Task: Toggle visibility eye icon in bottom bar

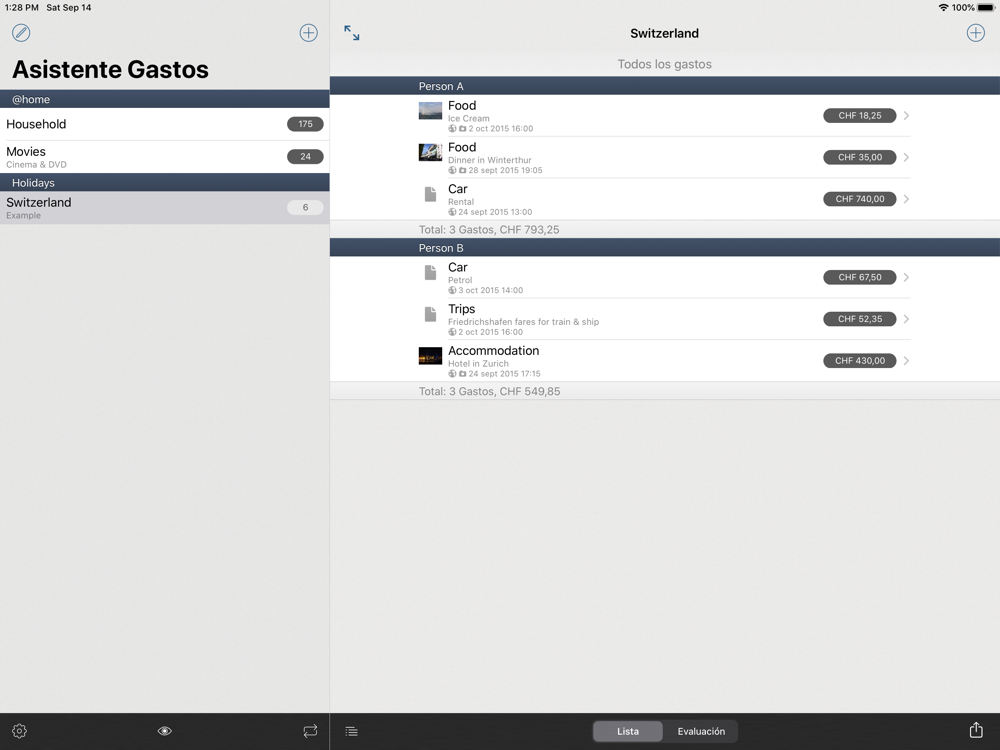Action: [x=165, y=731]
